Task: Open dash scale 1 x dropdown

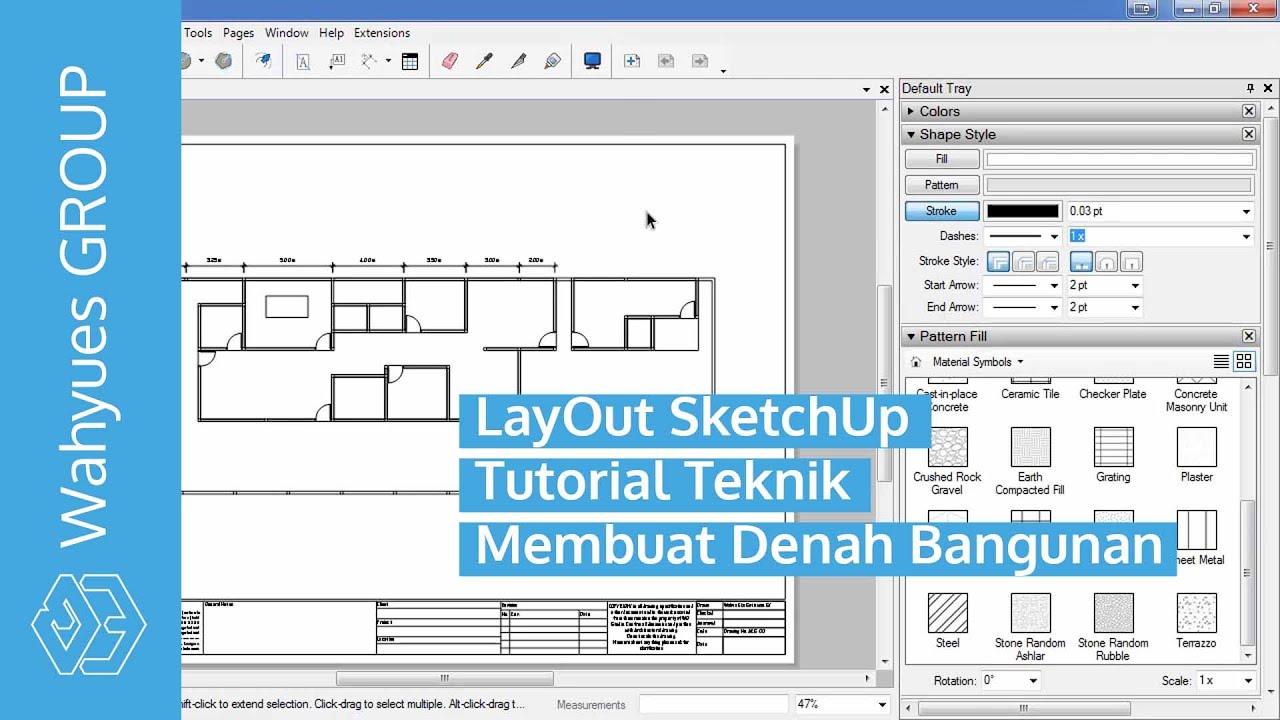Action: click(x=1246, y=237)
